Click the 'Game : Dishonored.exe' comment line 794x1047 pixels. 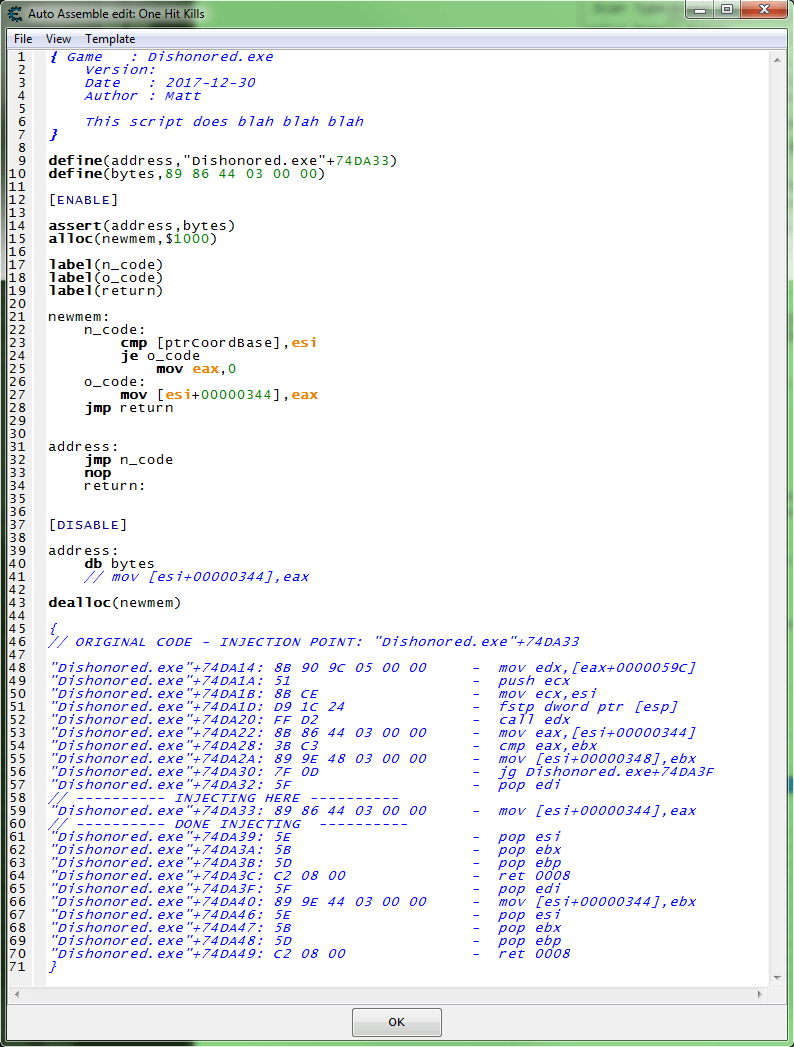(161, 57)
